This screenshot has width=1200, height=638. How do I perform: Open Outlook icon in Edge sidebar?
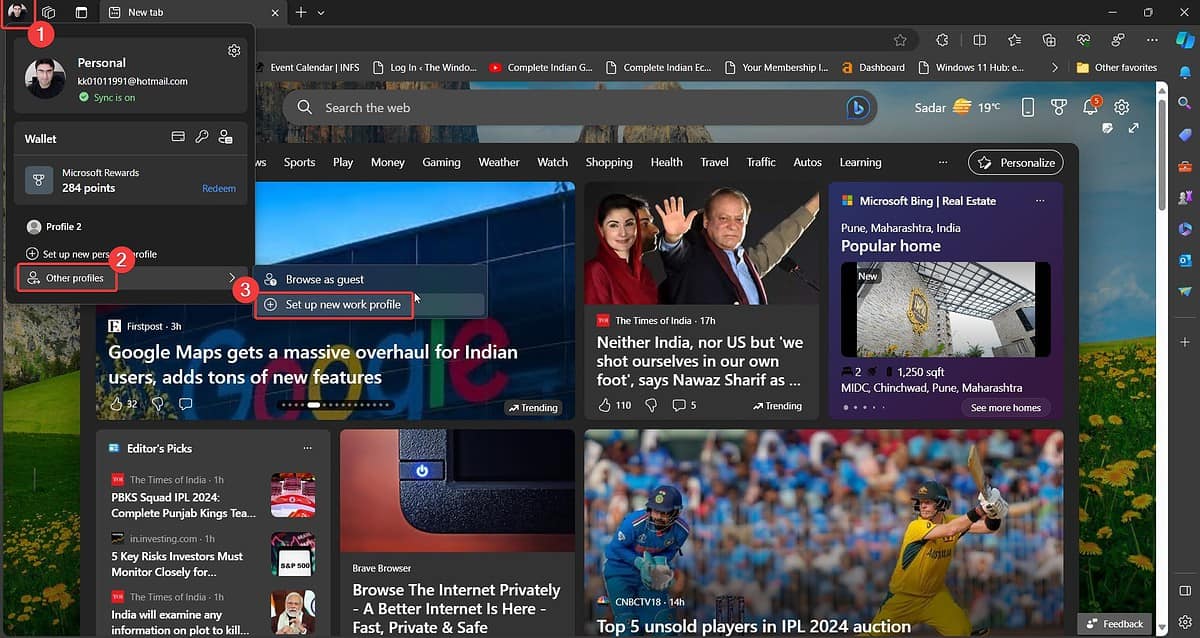[1185, 260]
